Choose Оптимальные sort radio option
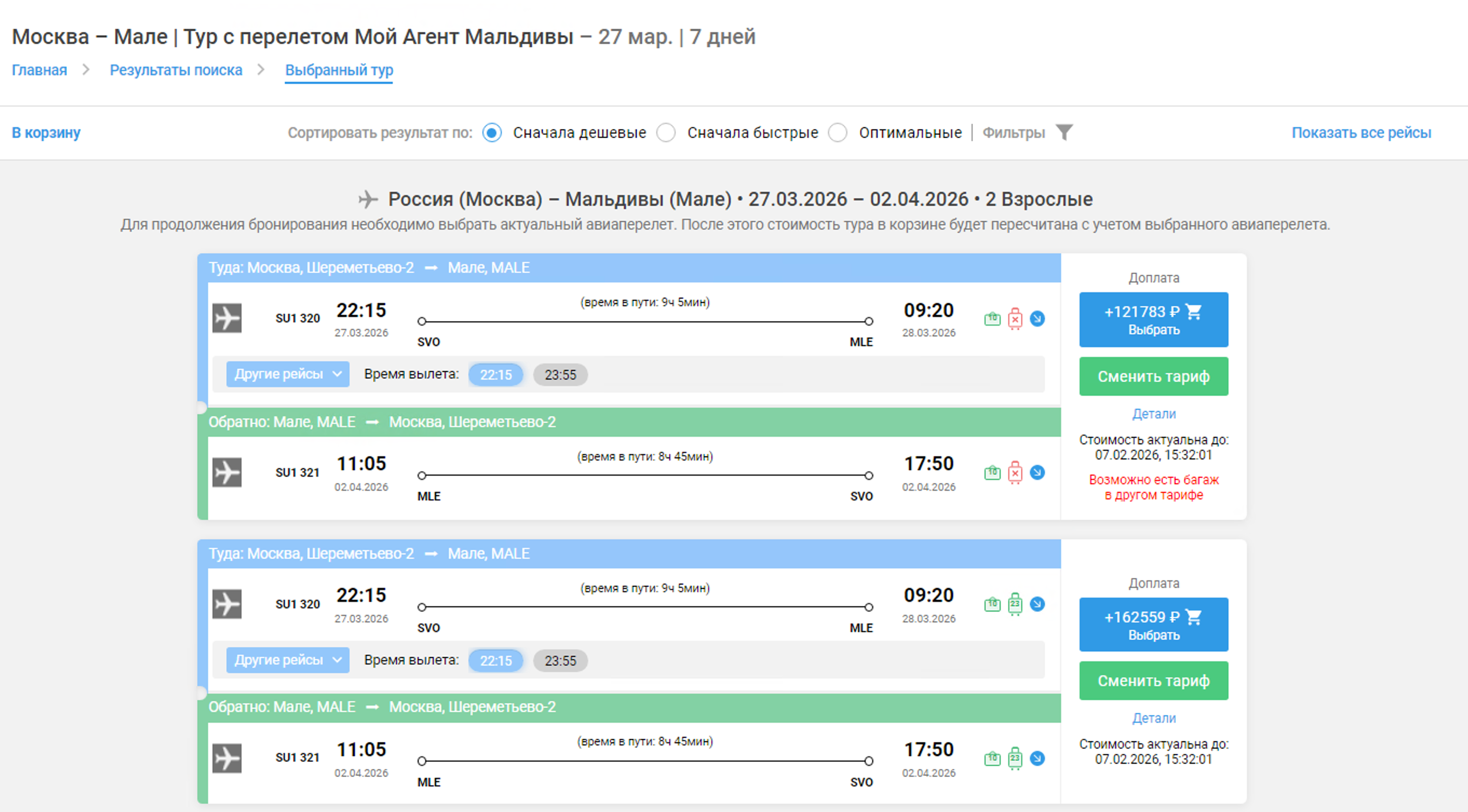Screen dimensions: 1468x812 tap(838, 133)
